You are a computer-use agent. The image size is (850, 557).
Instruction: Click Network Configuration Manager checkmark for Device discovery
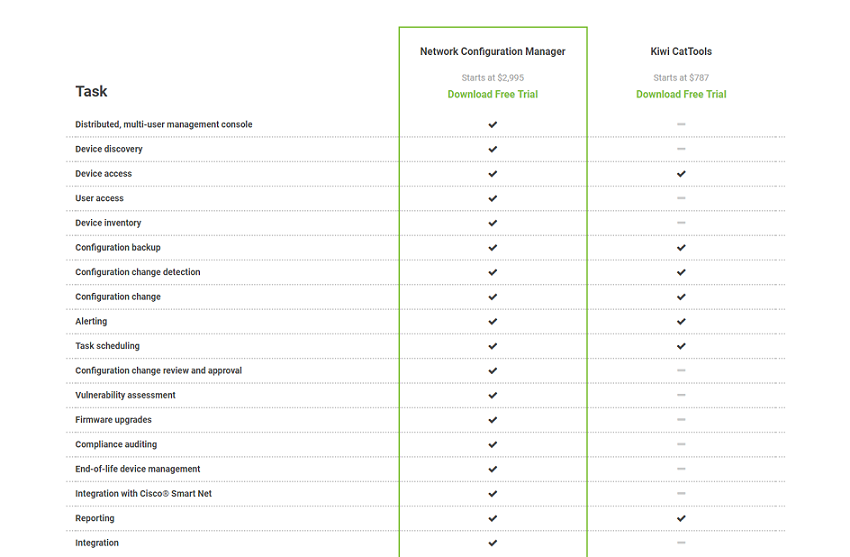[x=492, y=149]
